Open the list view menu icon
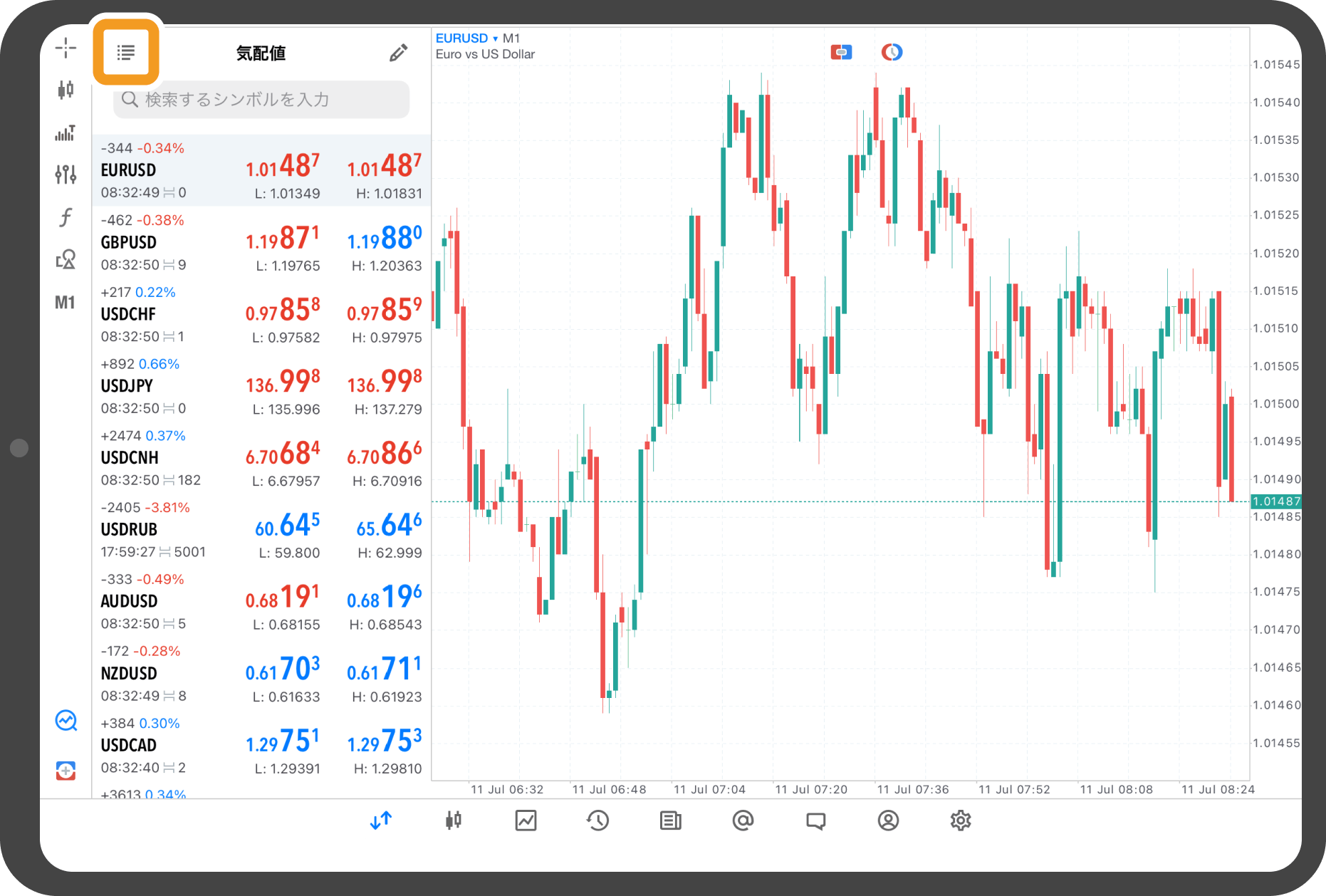The image size is (1326, 896). (126, 53)
